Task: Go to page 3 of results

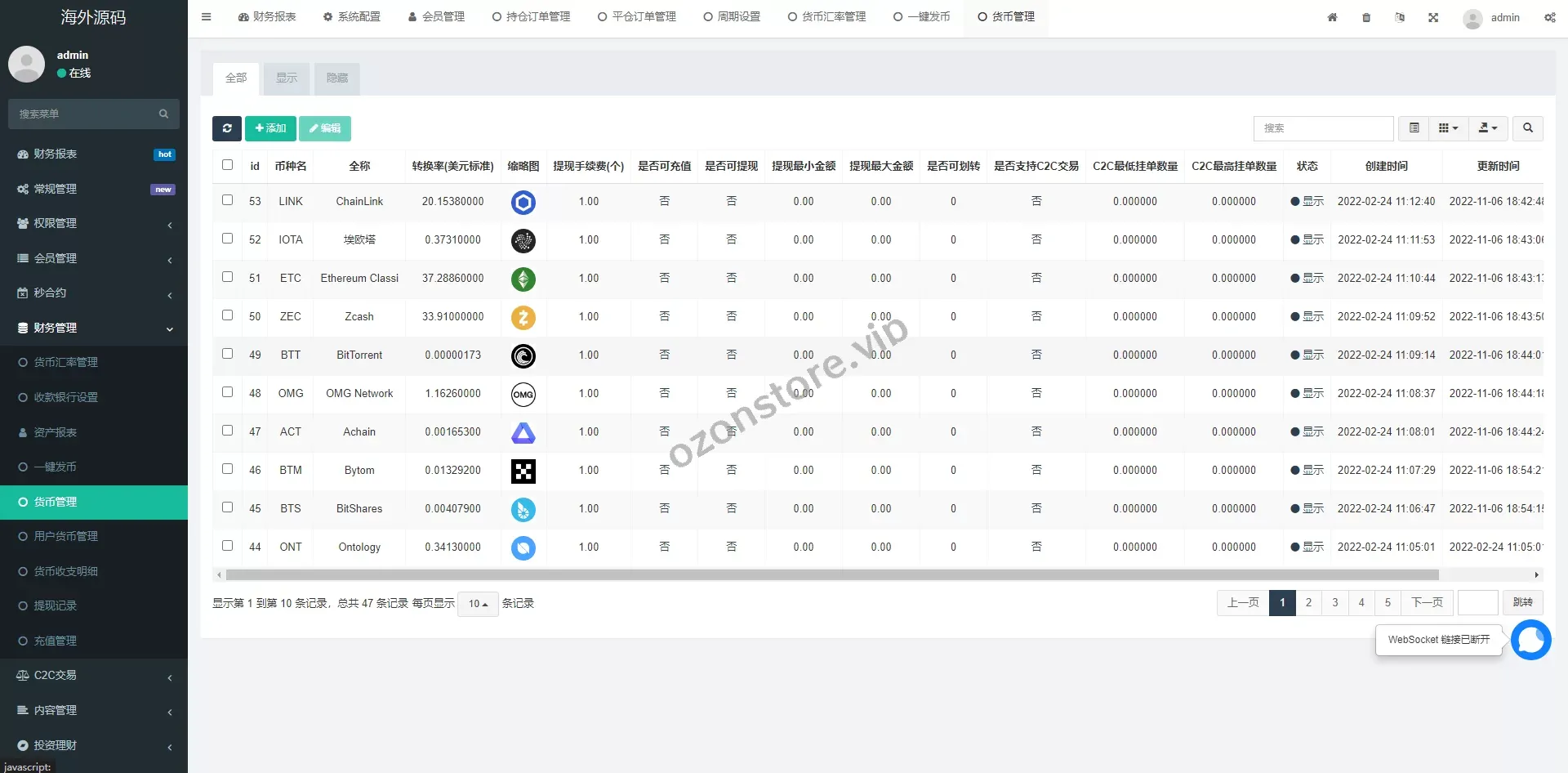Action: point(1335,603)
